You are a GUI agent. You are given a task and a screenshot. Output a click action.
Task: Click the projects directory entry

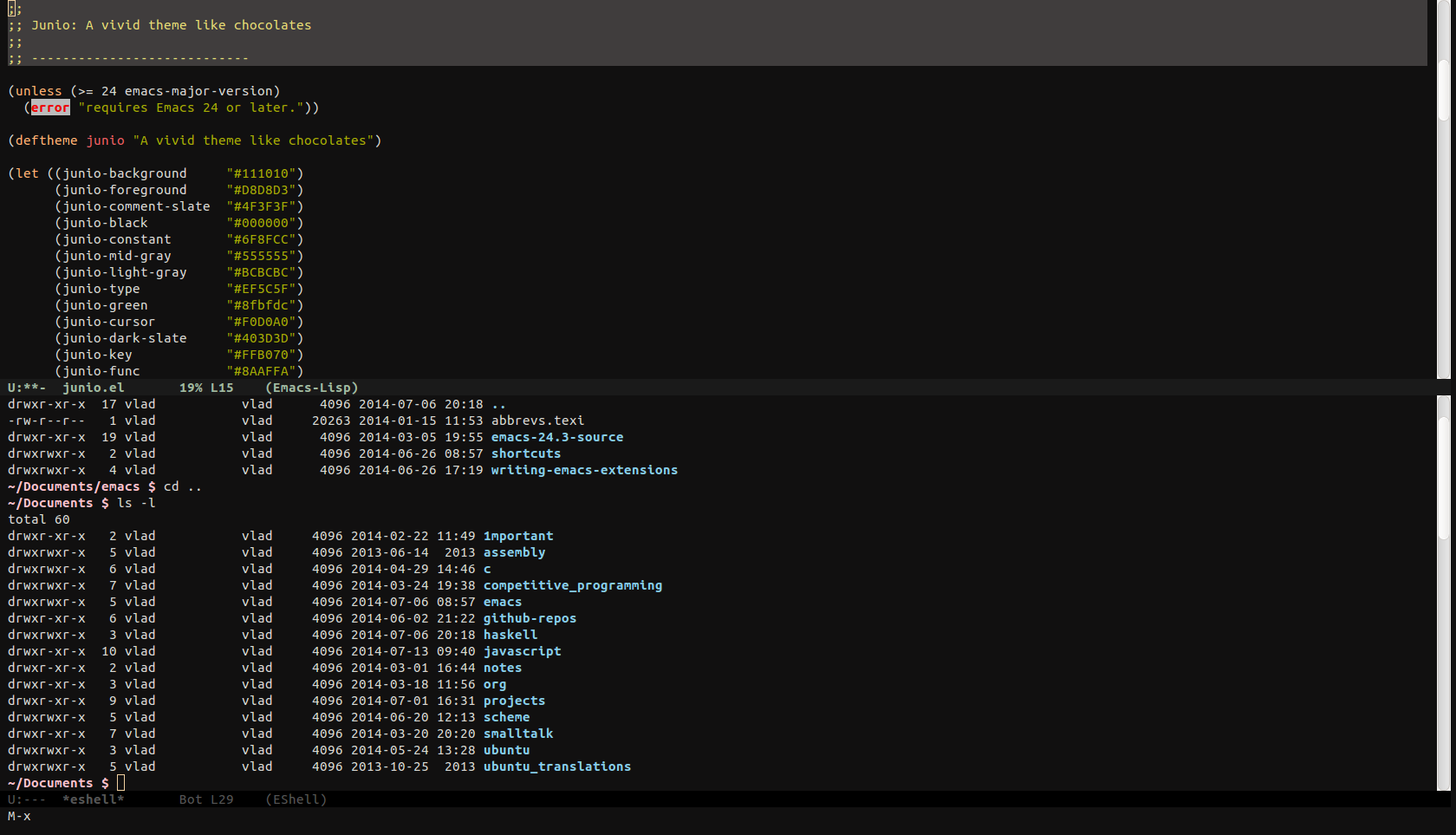(514, 701)
